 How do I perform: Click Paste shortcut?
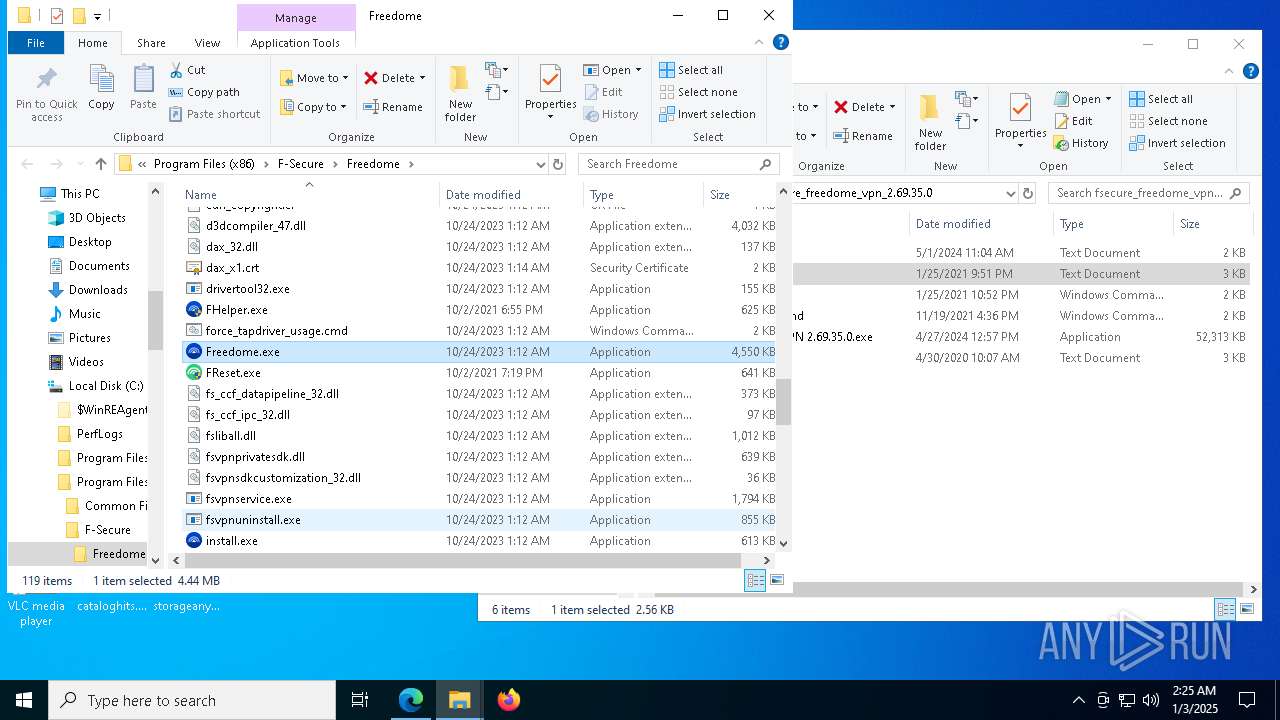[214, 114]
